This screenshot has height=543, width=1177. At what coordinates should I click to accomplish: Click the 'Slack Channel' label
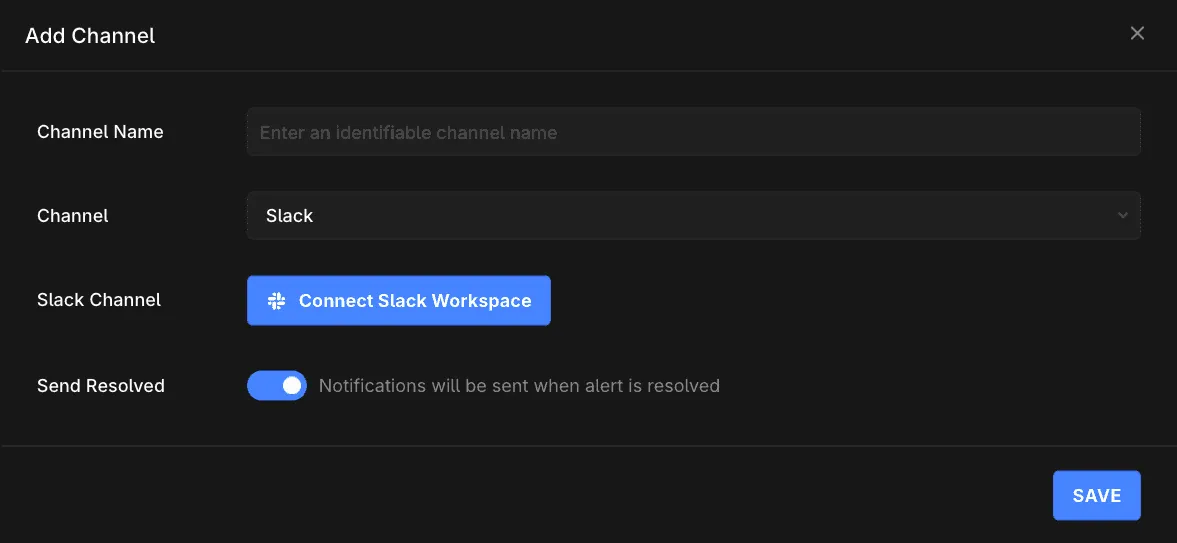pyautogui.click(x=99, y=300)
